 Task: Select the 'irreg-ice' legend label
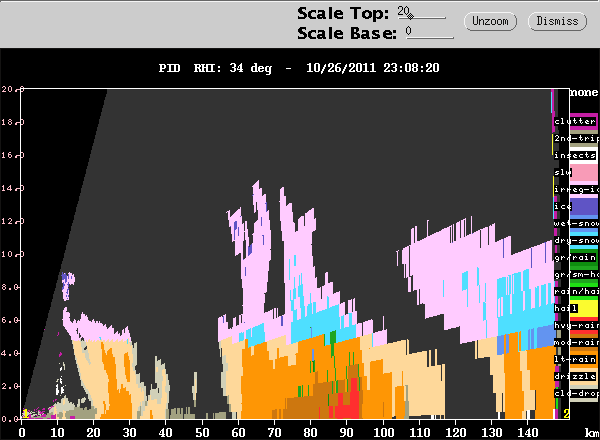pos(576,189)
